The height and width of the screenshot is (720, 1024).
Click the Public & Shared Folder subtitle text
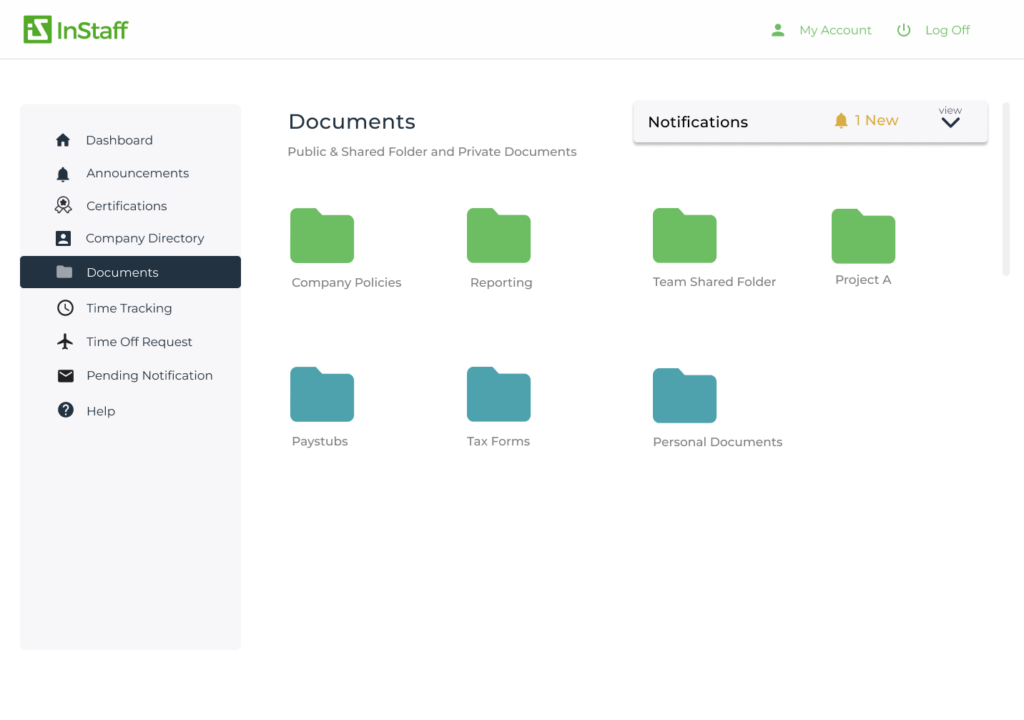(432, 152)
